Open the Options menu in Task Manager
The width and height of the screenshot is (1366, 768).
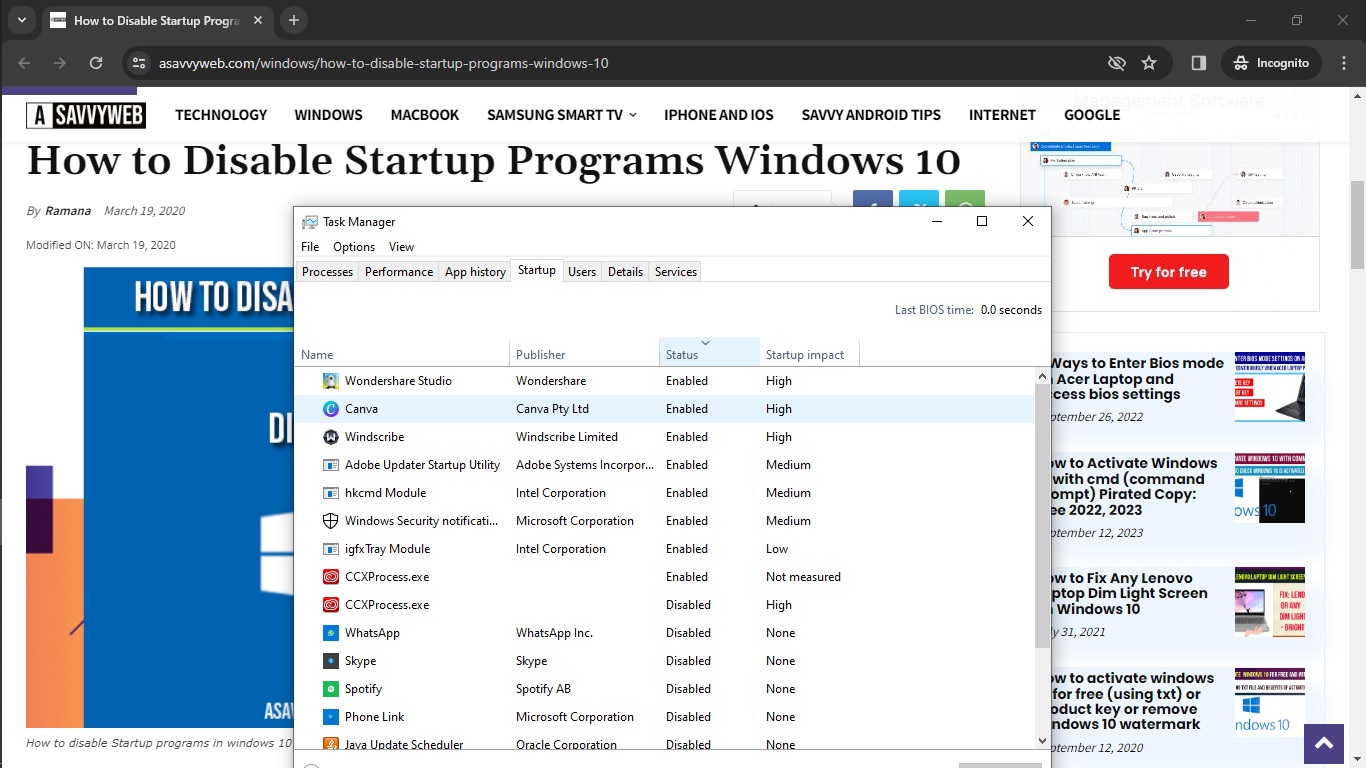pos(354,247)
